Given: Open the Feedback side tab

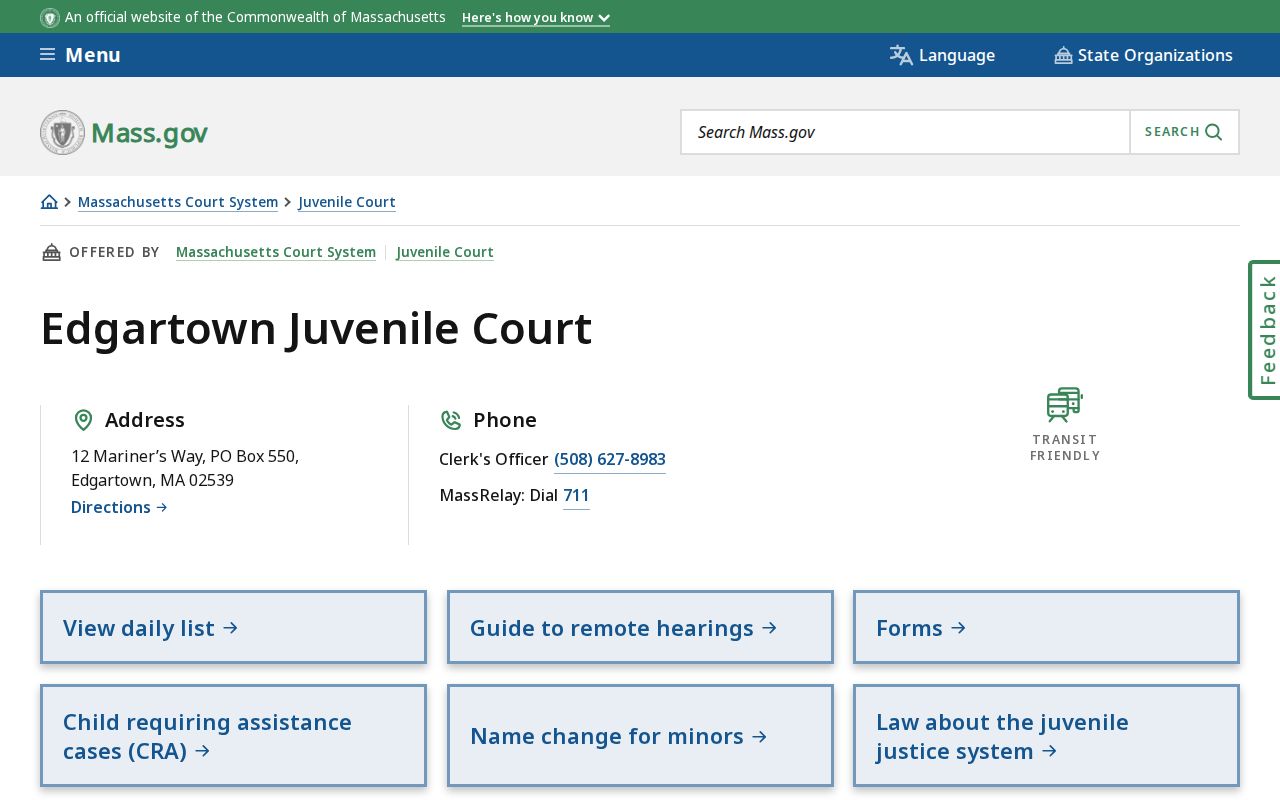Looking at the screenshot, I should pyautogui.click(x=1265, y=330).
